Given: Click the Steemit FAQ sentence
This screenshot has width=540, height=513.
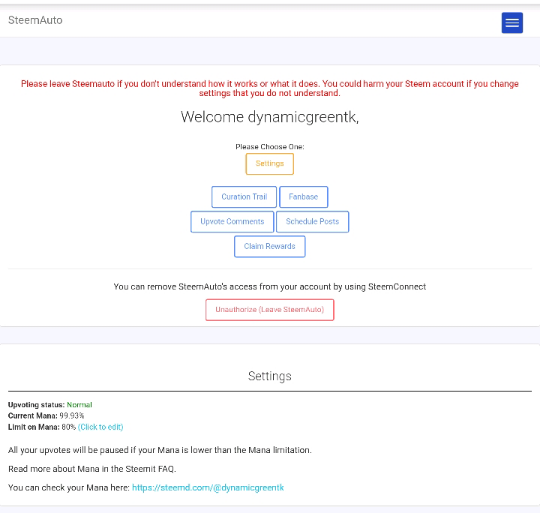Looking at the screenshot, I should pos(92,469).
